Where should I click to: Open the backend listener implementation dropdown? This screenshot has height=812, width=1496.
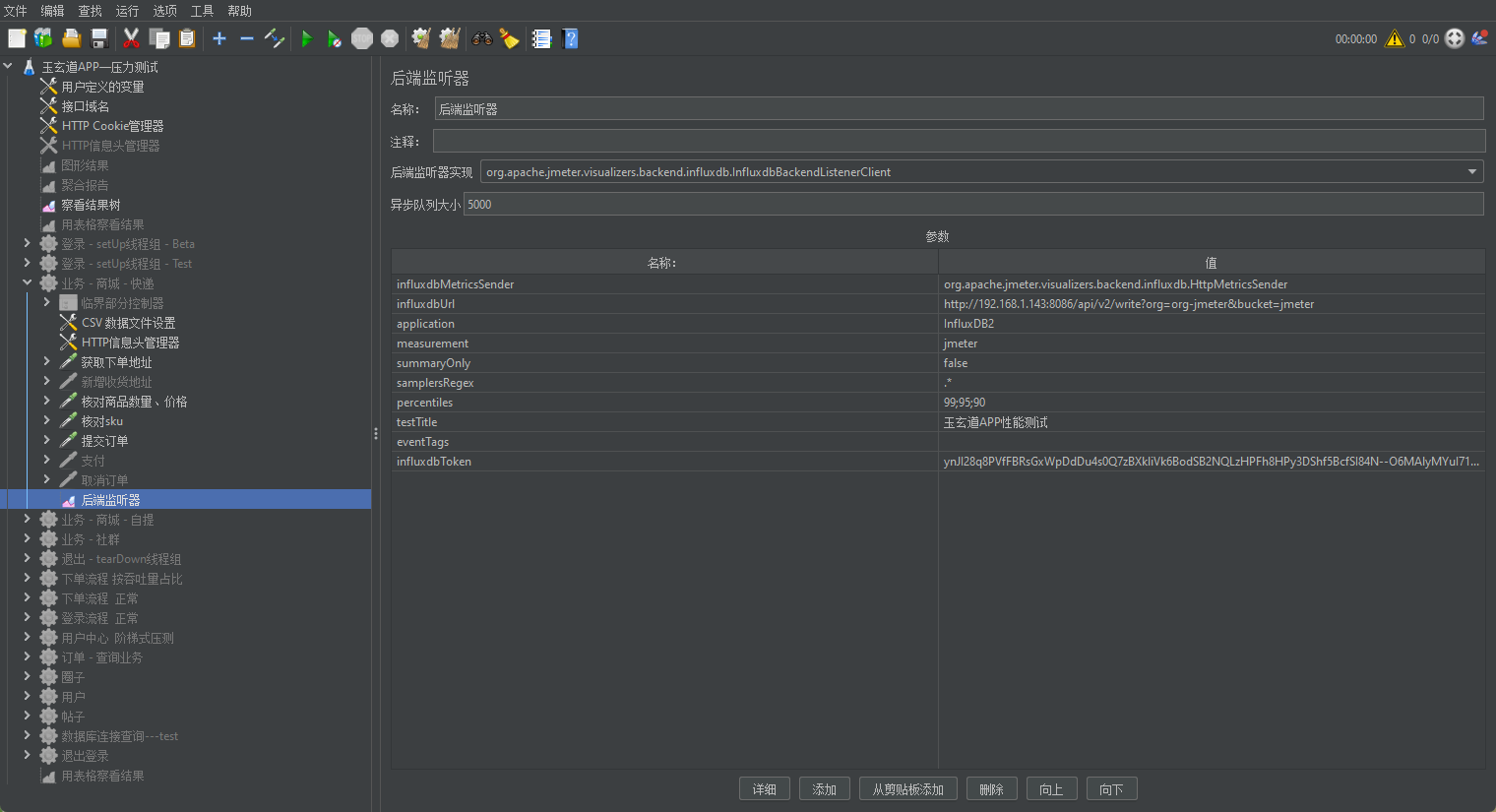pyautogui.click(x=1471, y=172)
